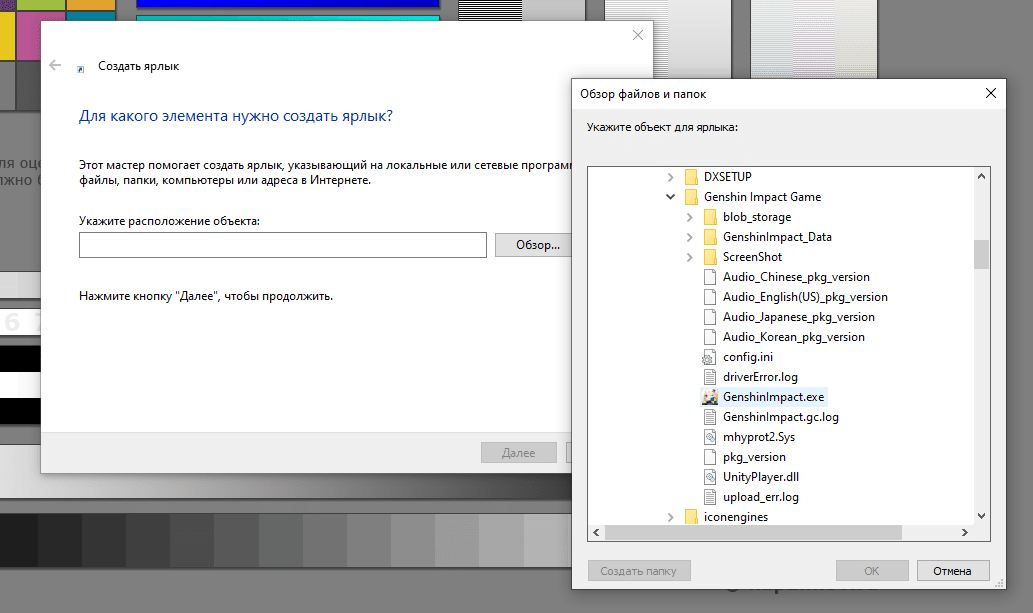
Task: Click the vertical scrollbar down arrow
Action: click(981, 516)
